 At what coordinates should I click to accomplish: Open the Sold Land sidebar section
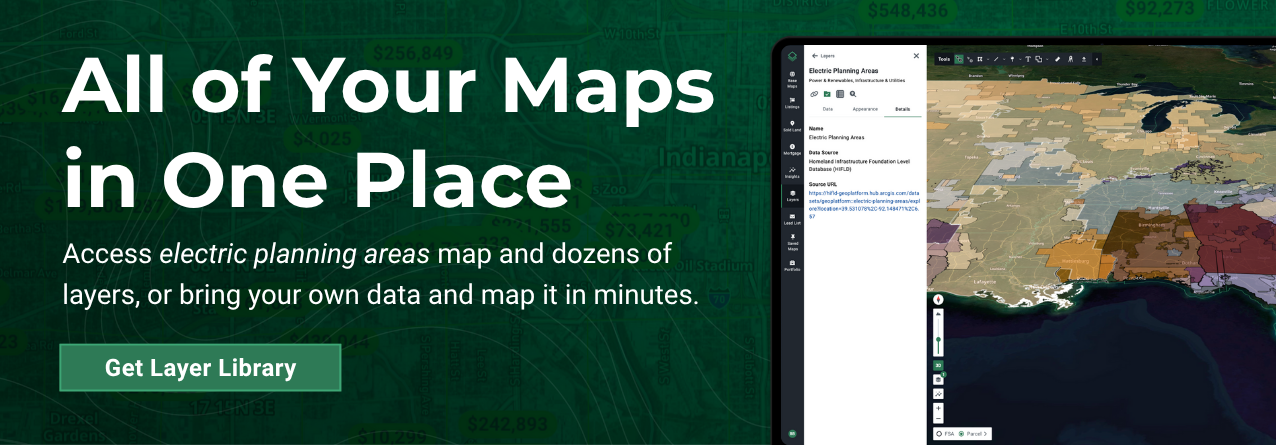pyautogui.click(x=792, y=126)
